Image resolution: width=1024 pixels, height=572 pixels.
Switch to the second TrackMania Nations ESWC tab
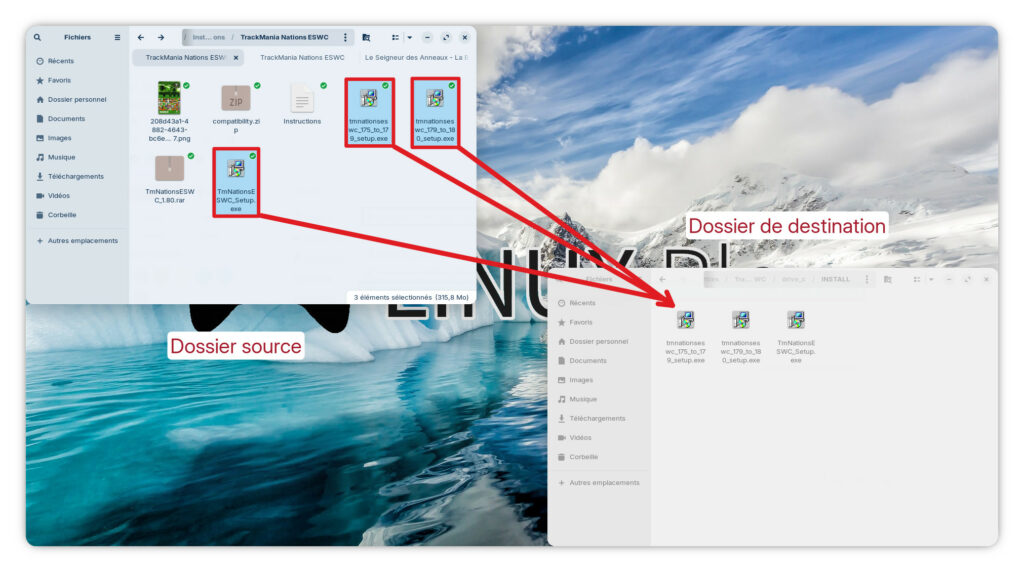coord(302,57)
